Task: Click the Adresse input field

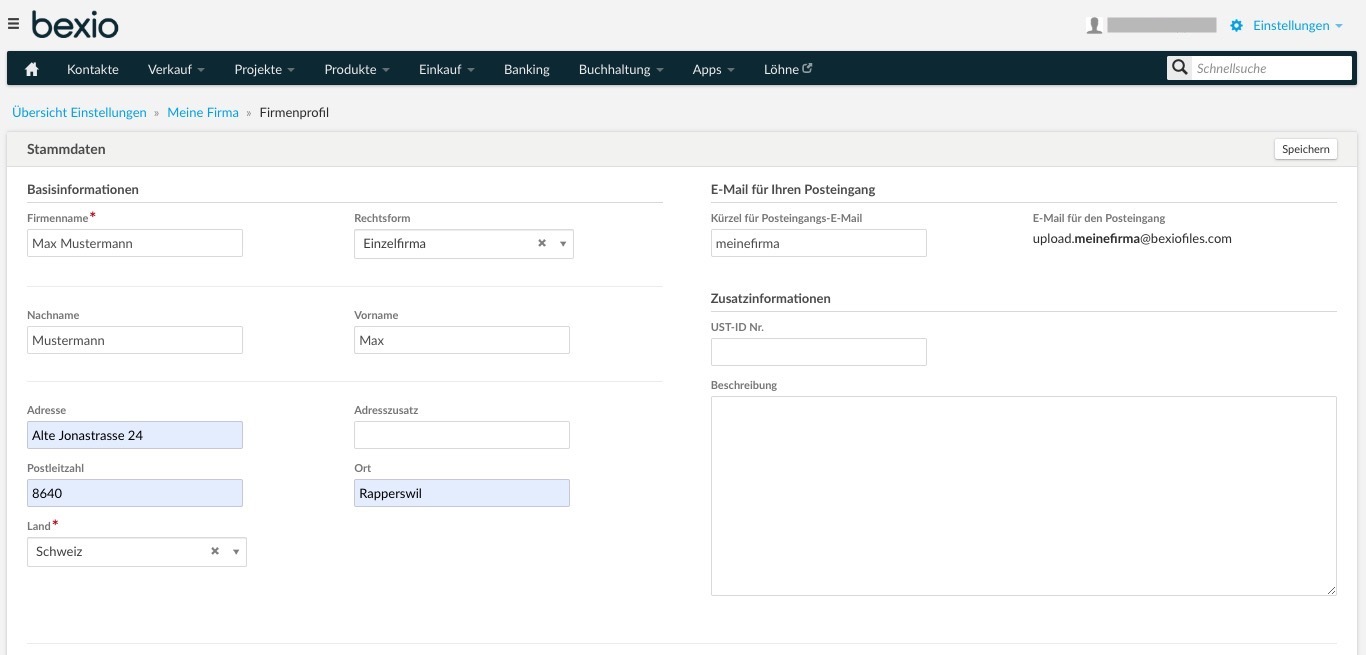Action: pyautogui.click(x=135, y=435)
